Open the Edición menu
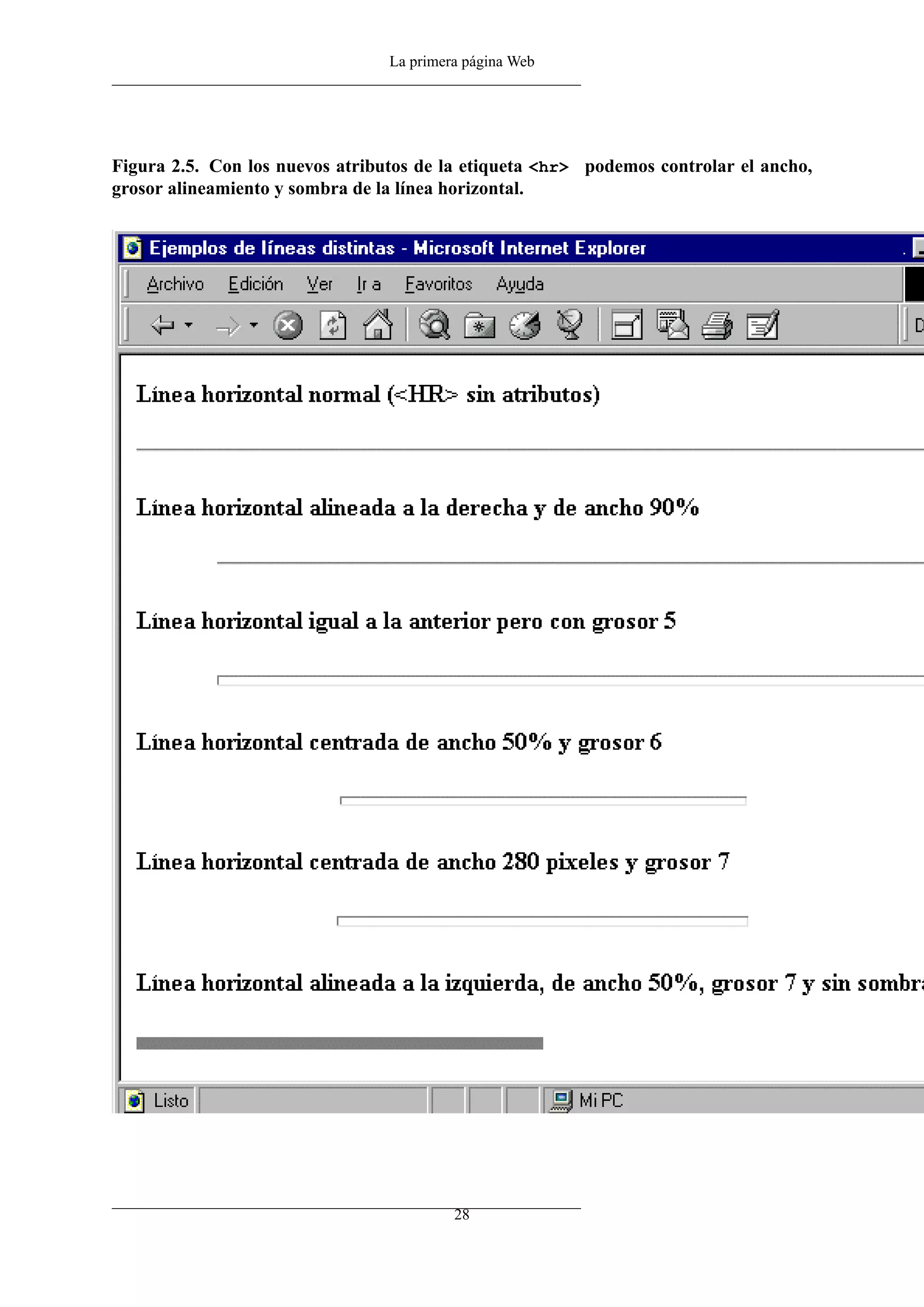924x1307 pixels. [x=255, y=283]
